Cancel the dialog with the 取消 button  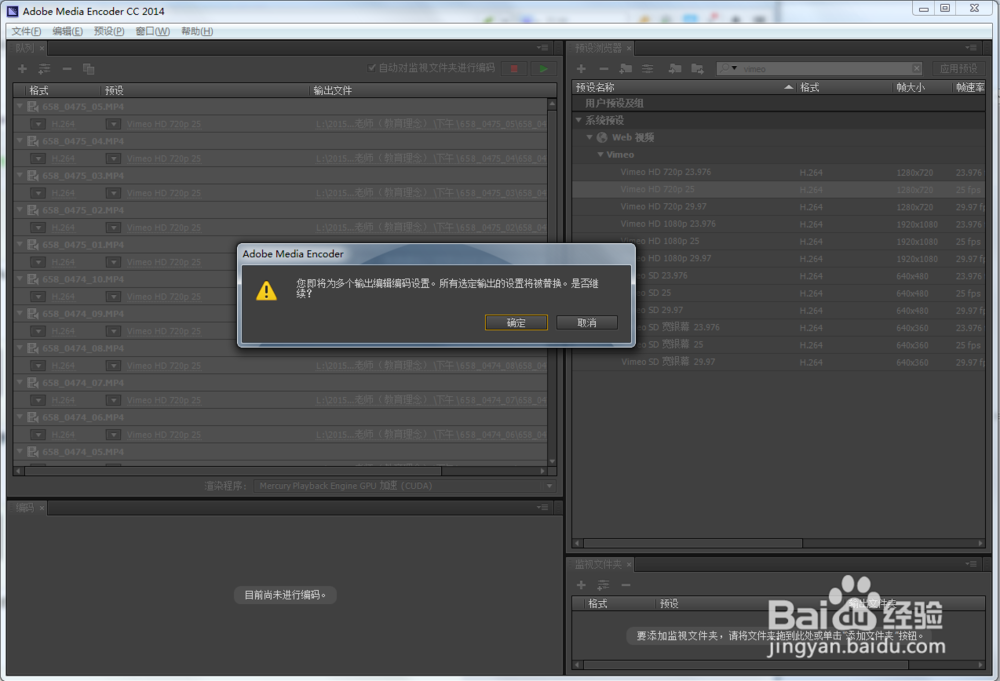click(587, 323)
